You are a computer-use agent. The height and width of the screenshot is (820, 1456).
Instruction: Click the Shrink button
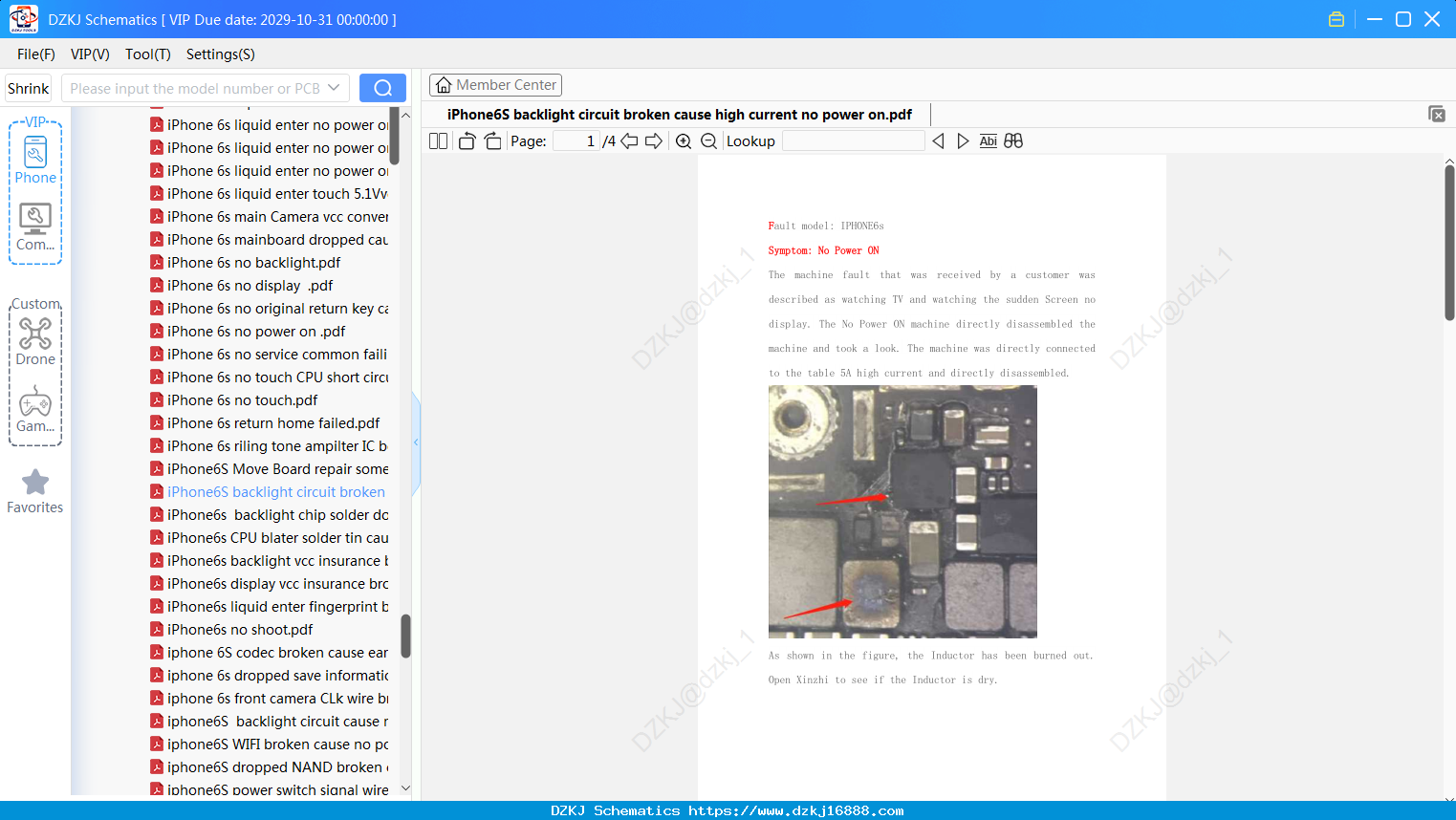coord(29,88)
